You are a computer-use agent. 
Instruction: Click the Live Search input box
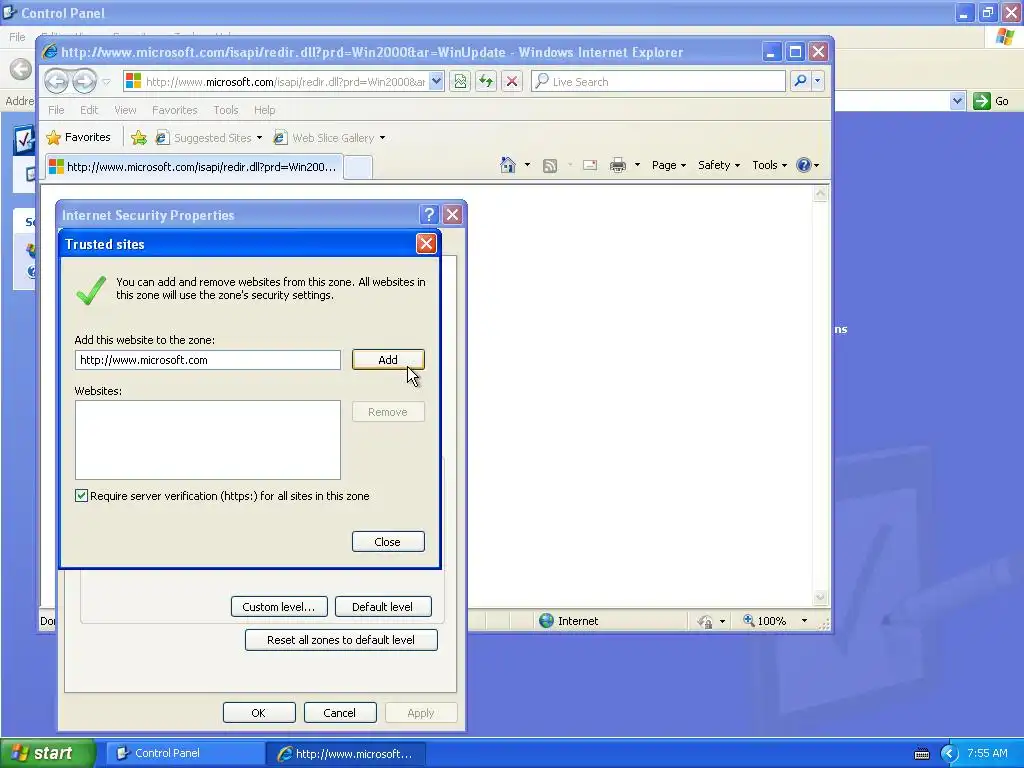point(658,82)
